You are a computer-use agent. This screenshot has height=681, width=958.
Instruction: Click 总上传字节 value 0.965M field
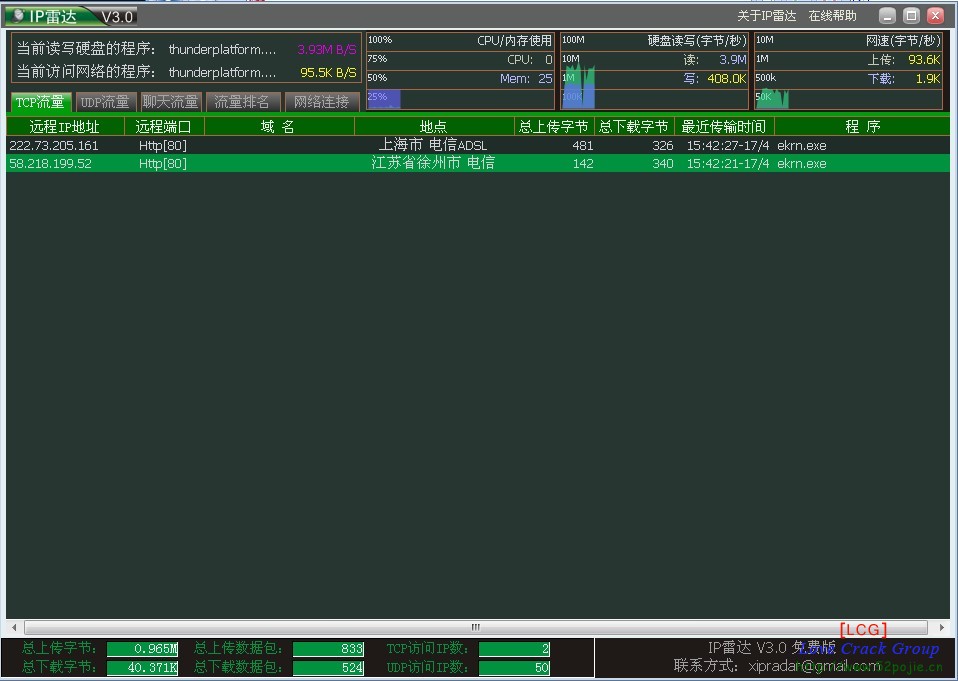point(142,649)
